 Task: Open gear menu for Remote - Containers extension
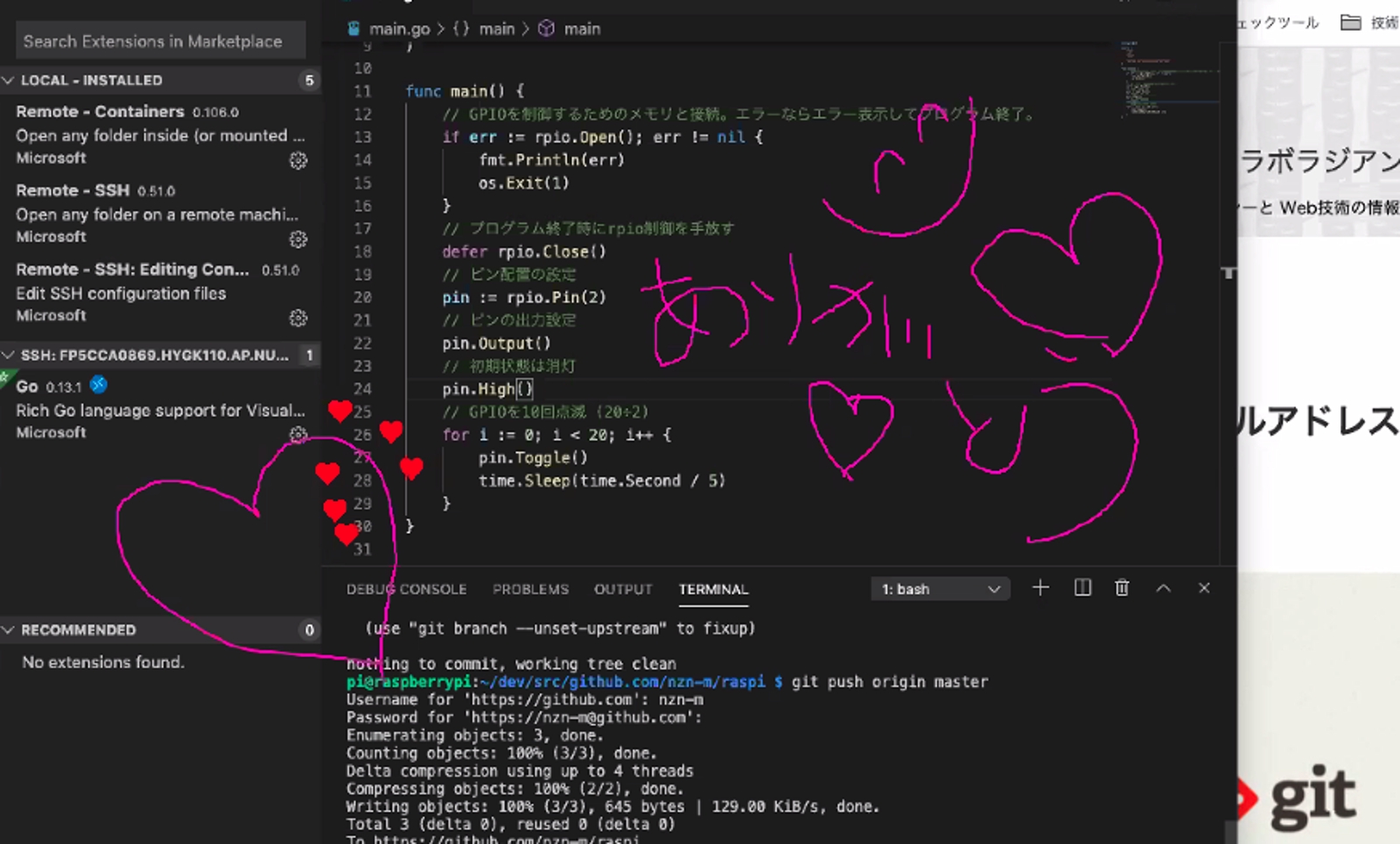click(x=298, y=160)
